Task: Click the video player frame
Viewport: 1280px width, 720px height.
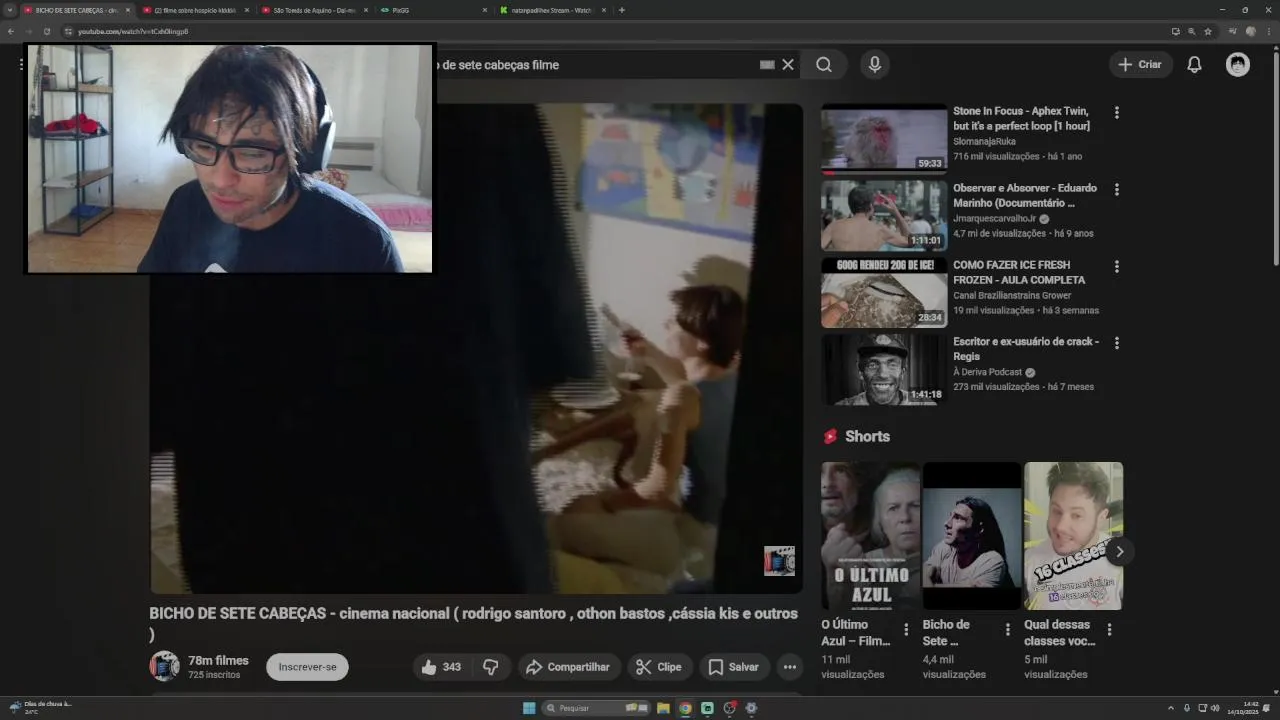Action: 476,349
